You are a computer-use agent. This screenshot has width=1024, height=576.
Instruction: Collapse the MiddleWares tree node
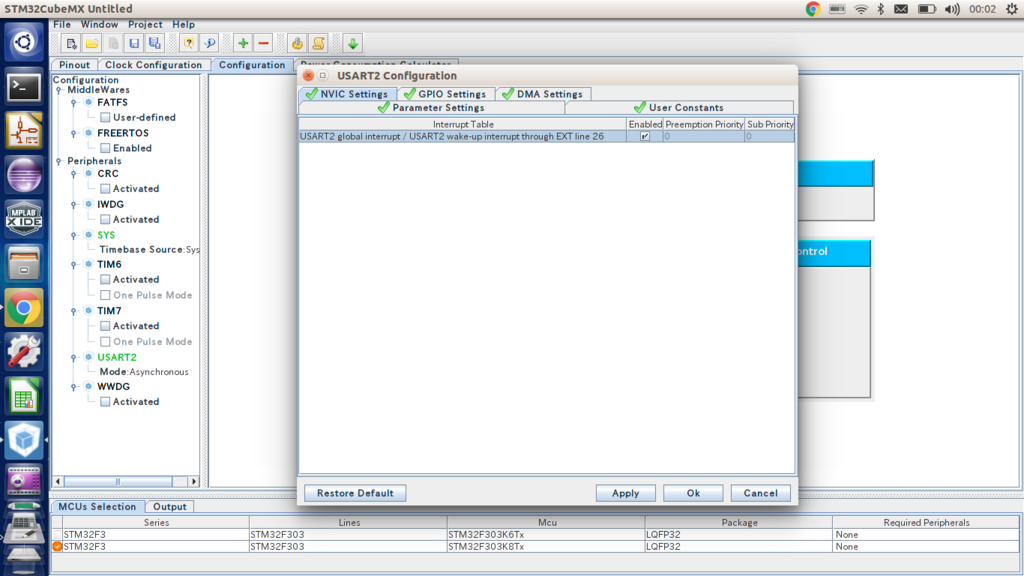point(59,90)
